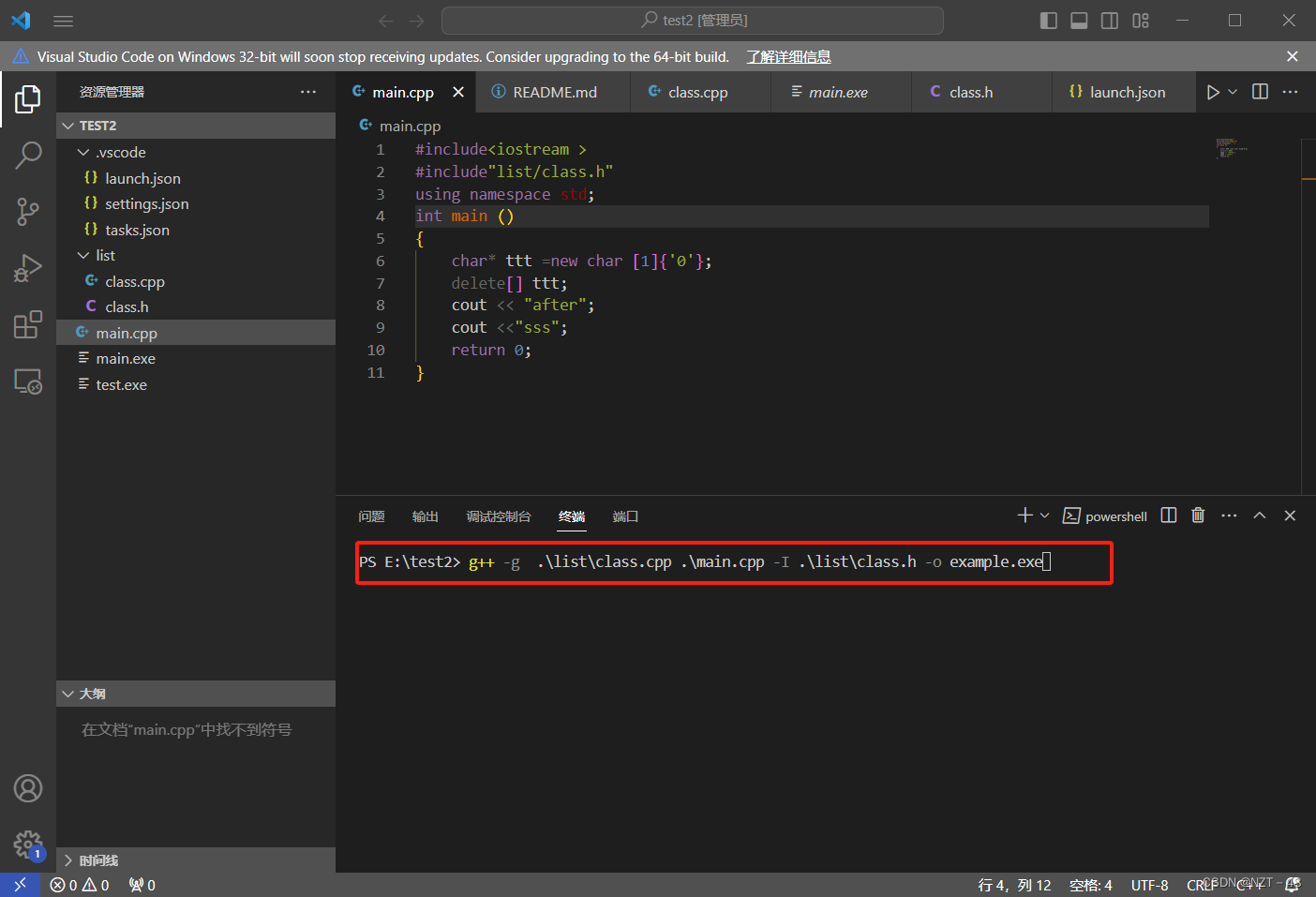Open test.exe in the explorer tree

point(196,384)
